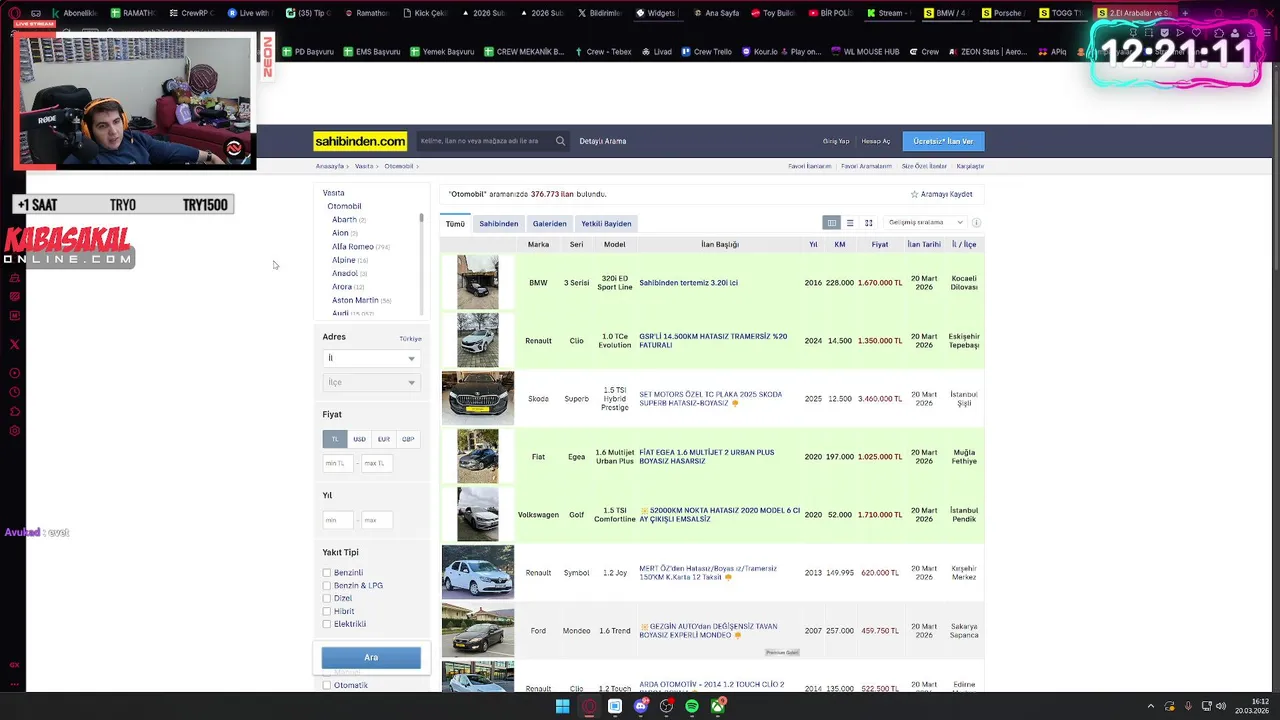The image size is (1280, 720).
Task: Sort by İlan Tarihi column header
Action: tap(924, 244)
